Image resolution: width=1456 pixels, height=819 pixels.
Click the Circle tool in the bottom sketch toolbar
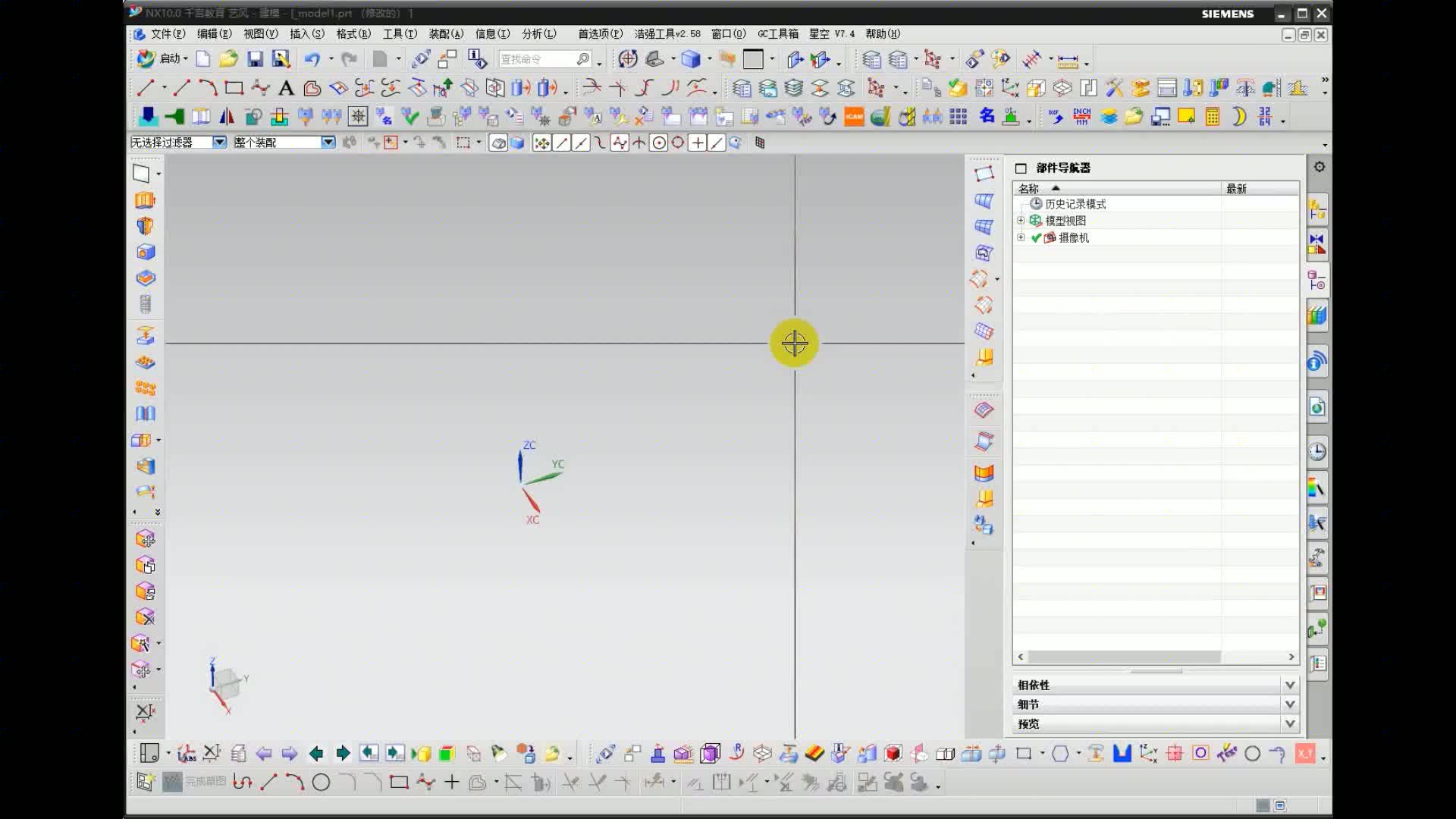322,783
